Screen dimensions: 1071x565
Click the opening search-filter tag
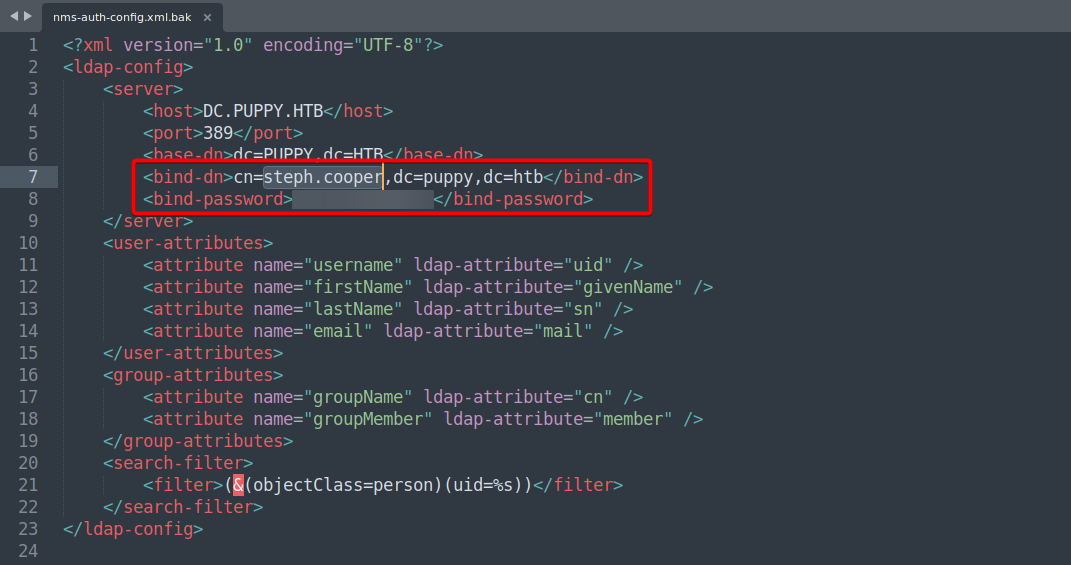point(177,463)
